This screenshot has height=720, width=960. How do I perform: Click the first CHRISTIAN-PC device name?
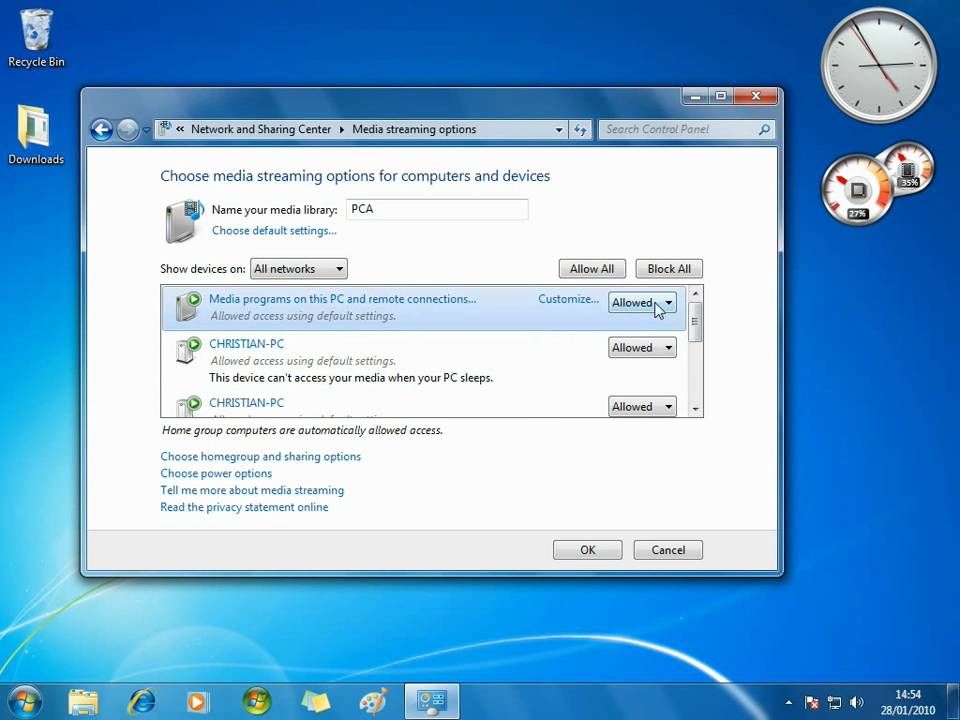point(246,343)
